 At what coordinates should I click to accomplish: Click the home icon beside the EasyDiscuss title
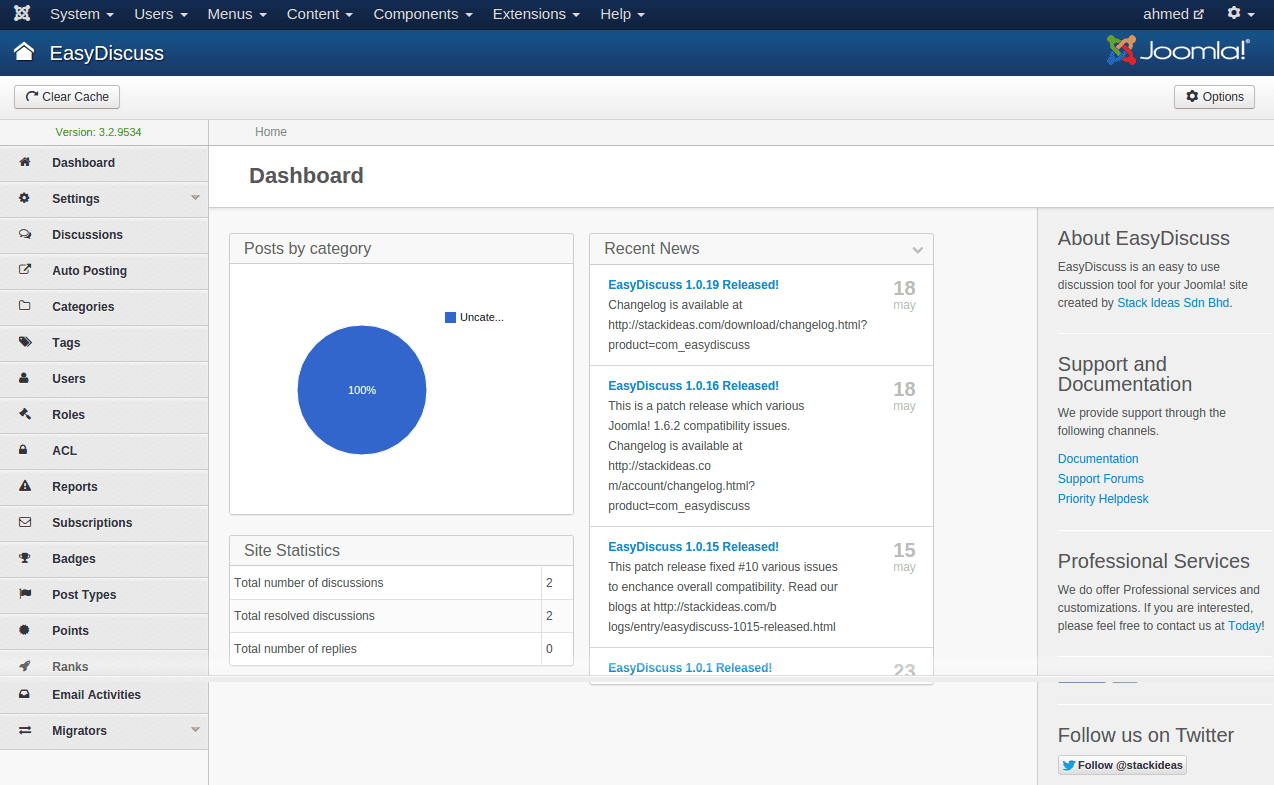[24, 52]
